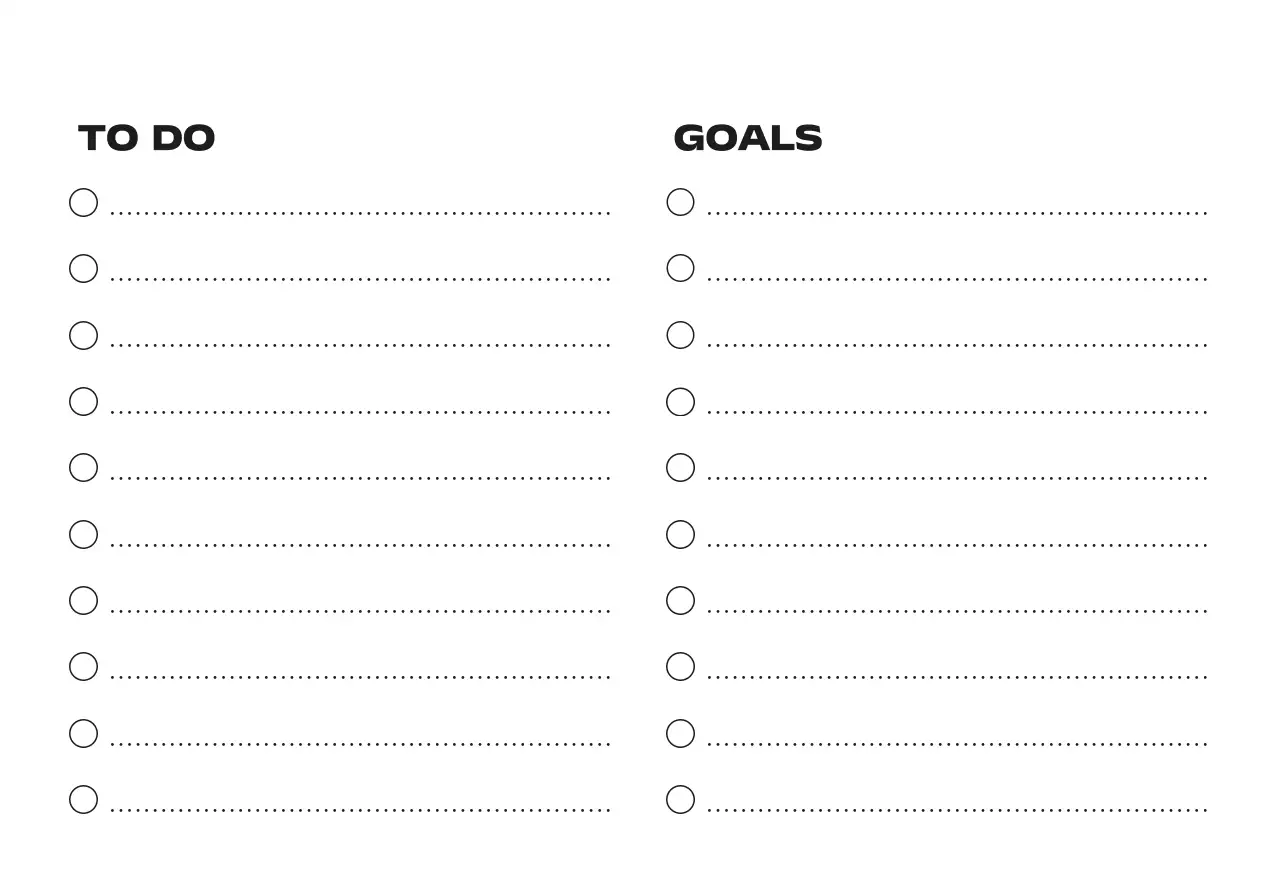Image resolution: width=1280 pixels, height=880 pixels.
Task: Click the GOALS heading
Action: tap(748, 138)
